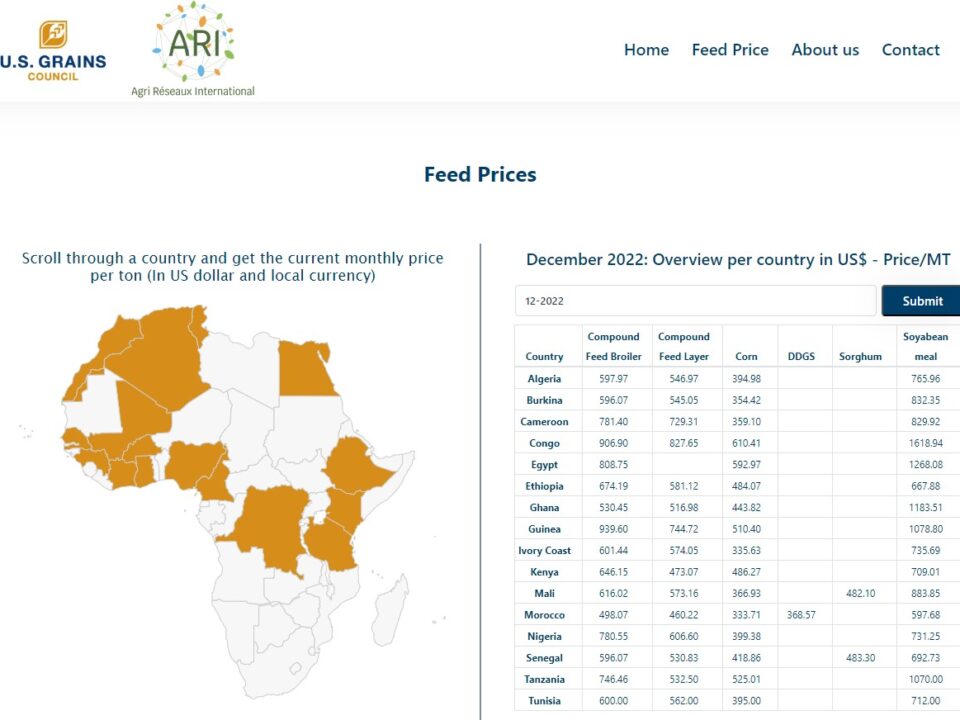
Task: Click the ARI Agri Réseaux International logo
Action: (x=193, y=49)
